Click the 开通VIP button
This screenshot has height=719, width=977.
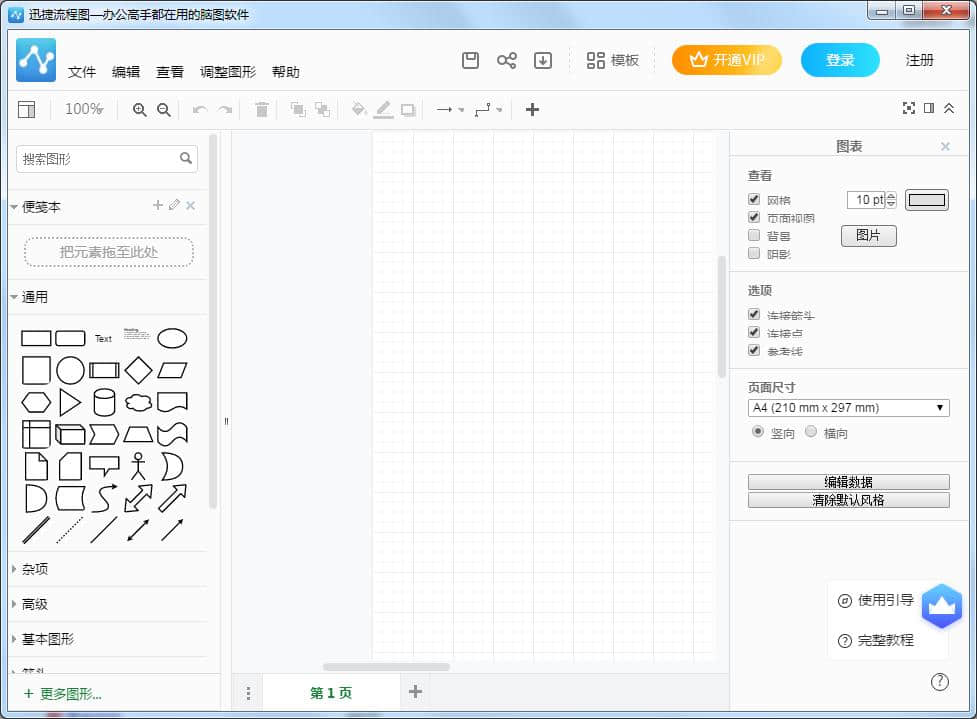coord(727,60)
